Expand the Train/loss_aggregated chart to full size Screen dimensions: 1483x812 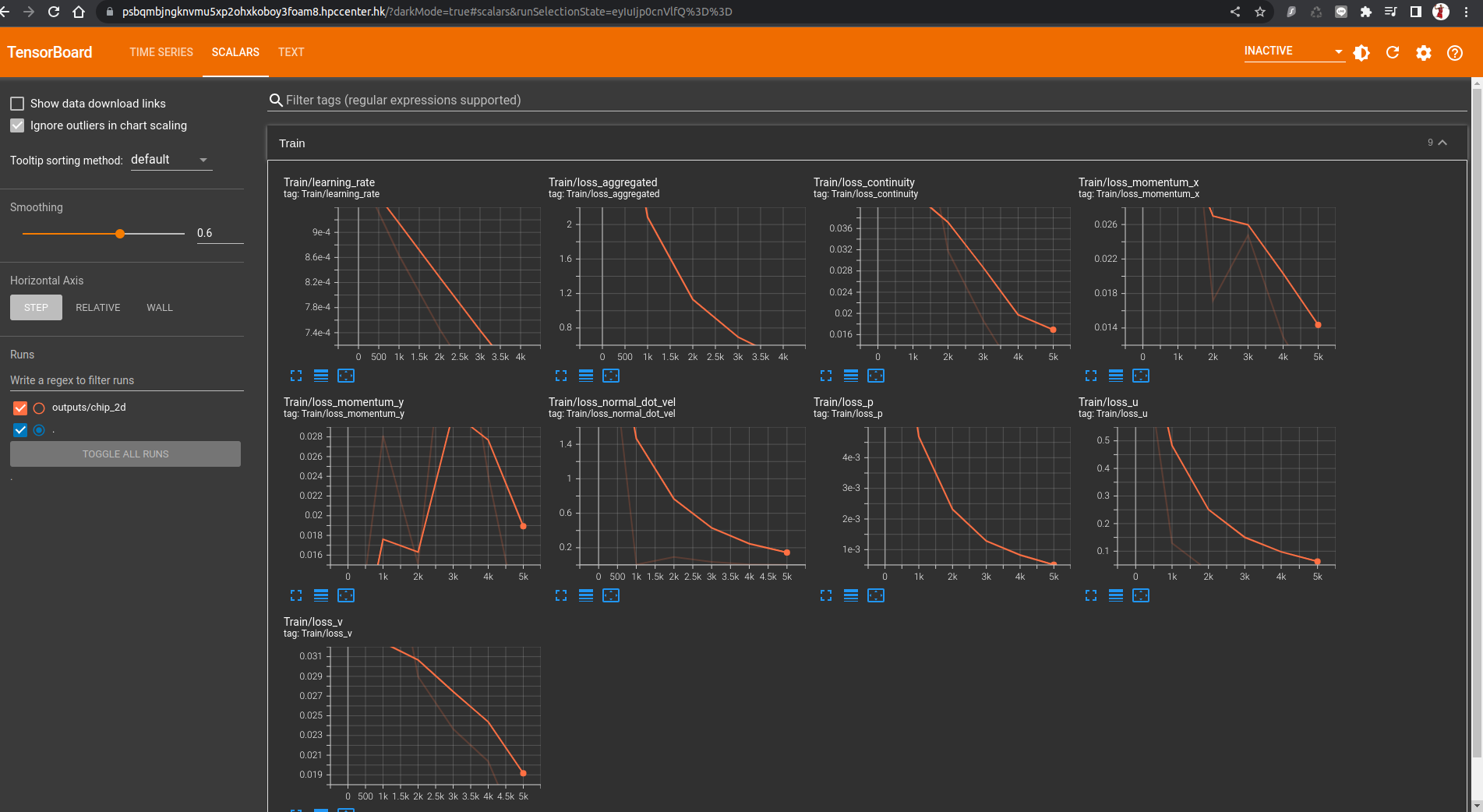(561, 376)
